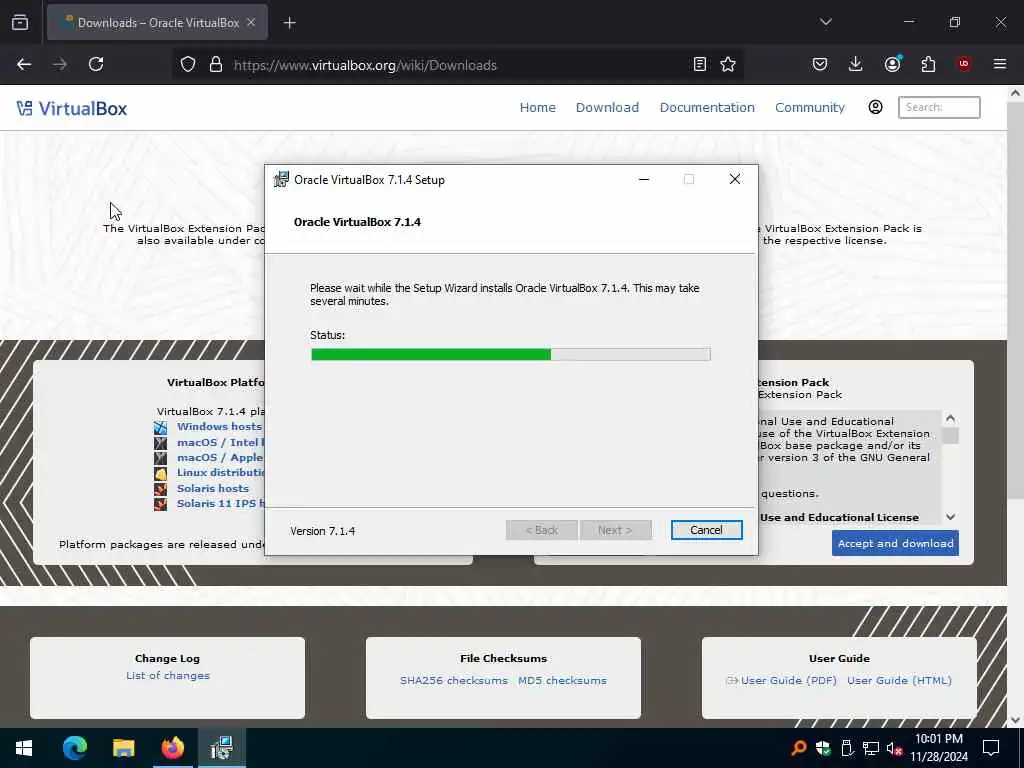
Task: Toggle reader view icon
Action: (x=699, y=64)
